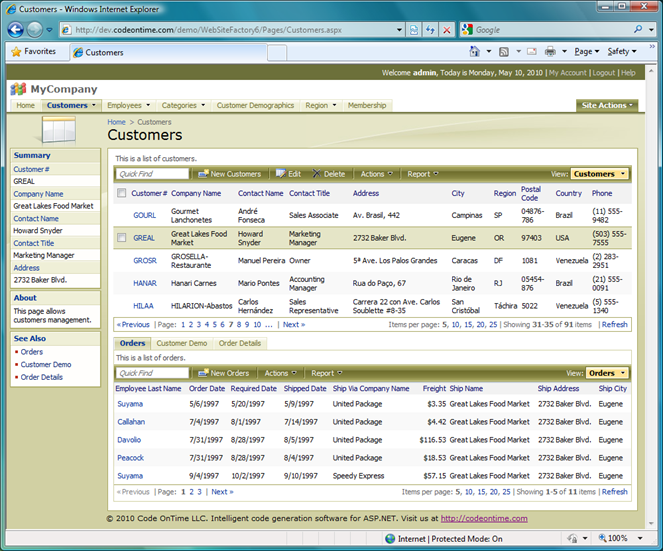Open the Actions dropdown in orders toolbar
The height and width of the screenshot is (551, 663).
[279, 373]
